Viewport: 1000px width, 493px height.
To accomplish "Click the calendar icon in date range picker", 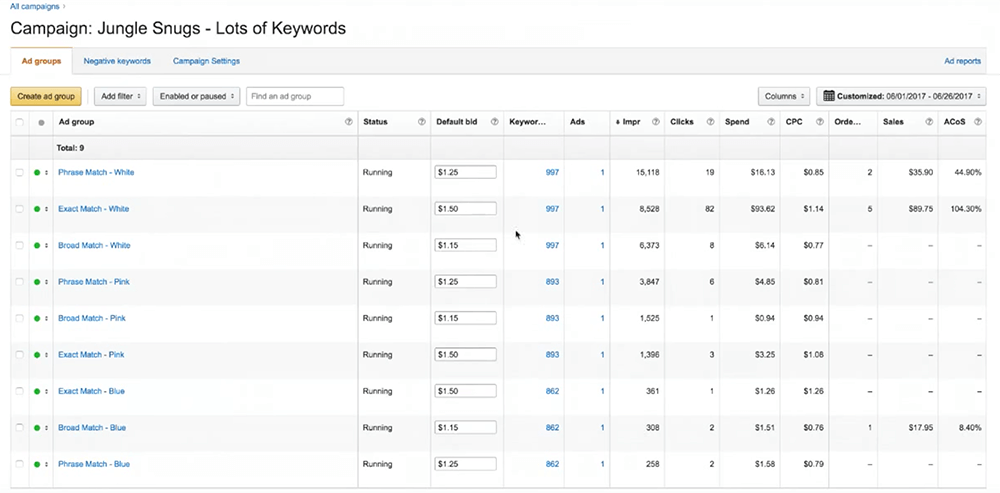I will 828,96.
